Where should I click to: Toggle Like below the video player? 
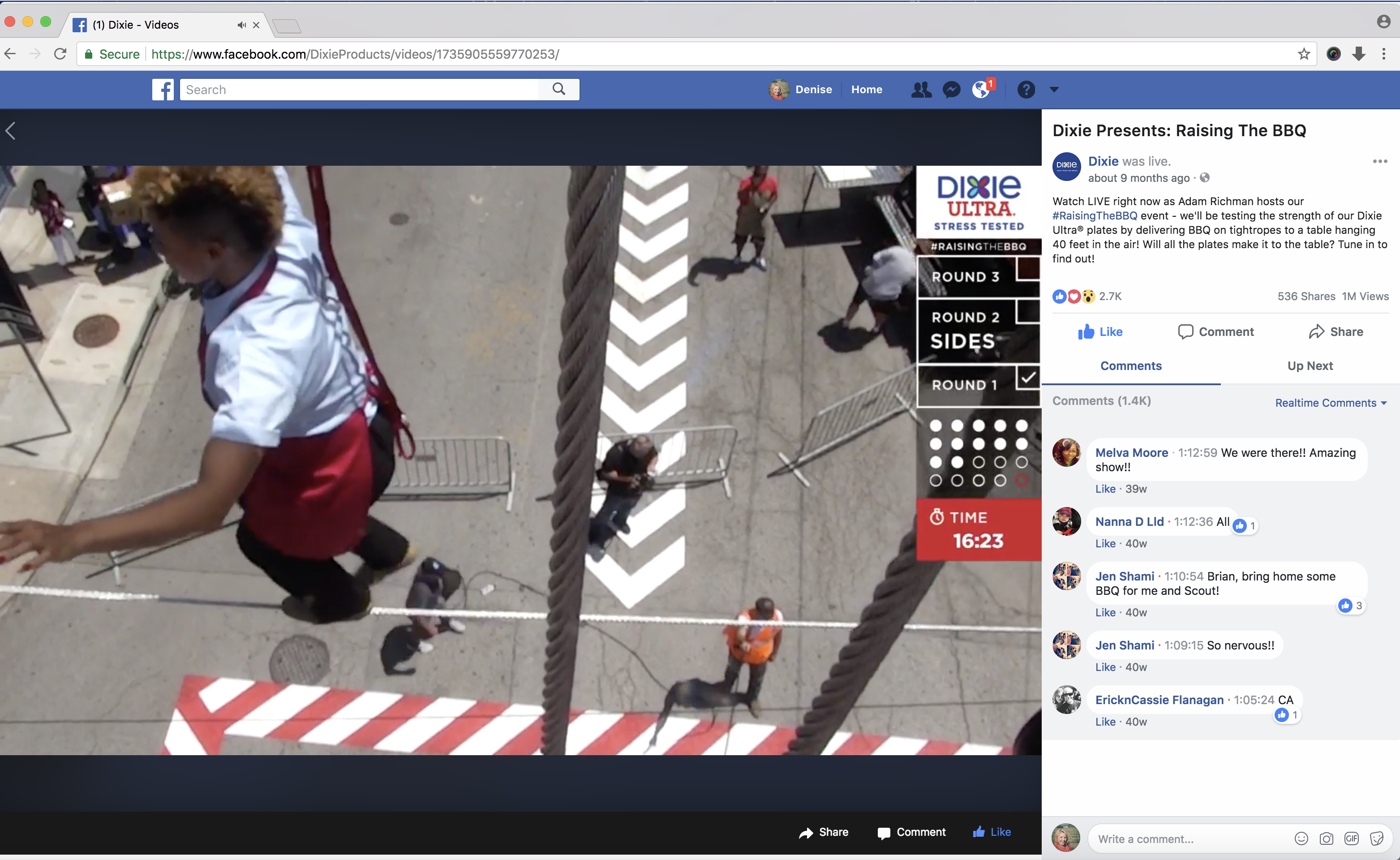992,832
